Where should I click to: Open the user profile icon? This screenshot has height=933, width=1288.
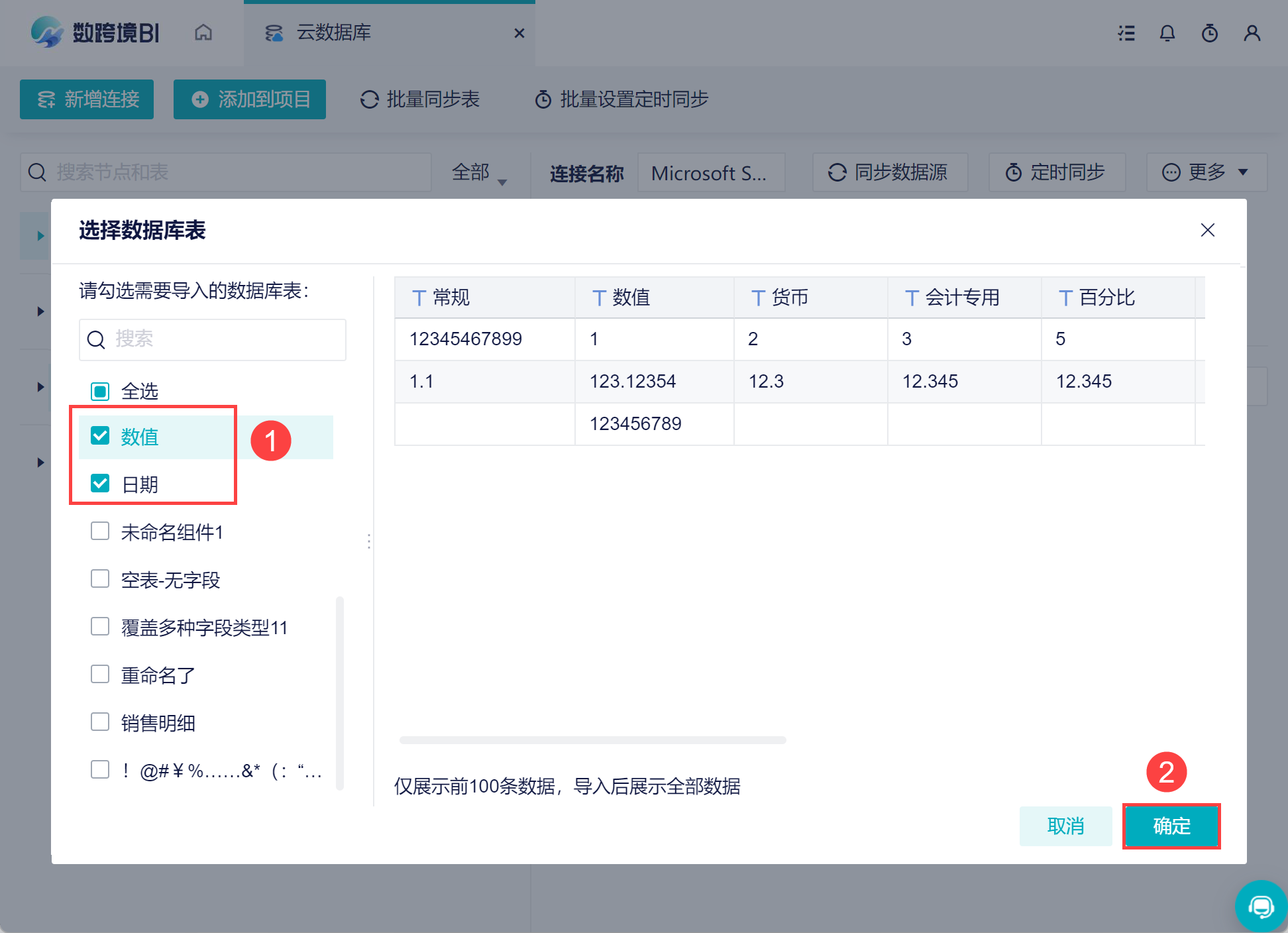[x=1252, y=33]
